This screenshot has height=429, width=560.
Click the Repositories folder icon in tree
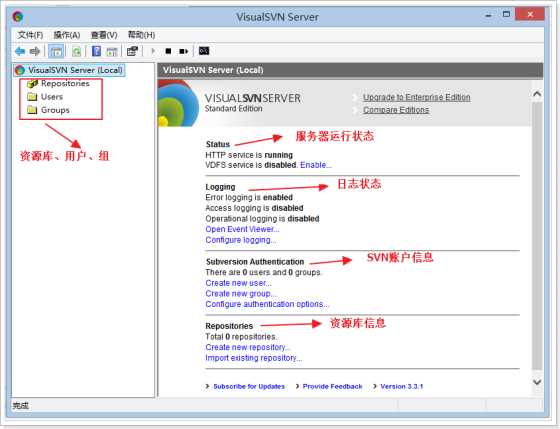pos(32,84)
